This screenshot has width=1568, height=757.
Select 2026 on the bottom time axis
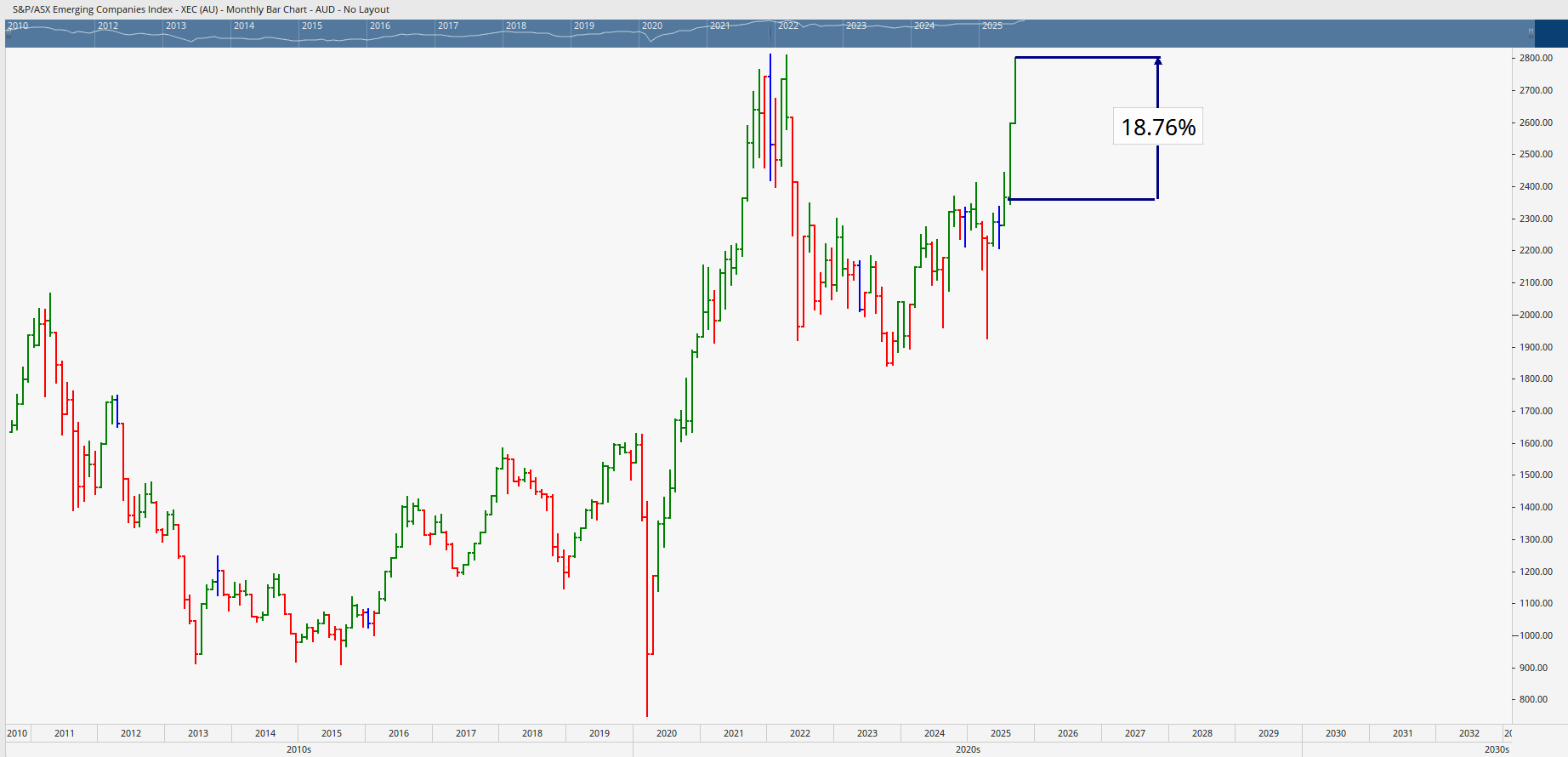(1068, 733)
